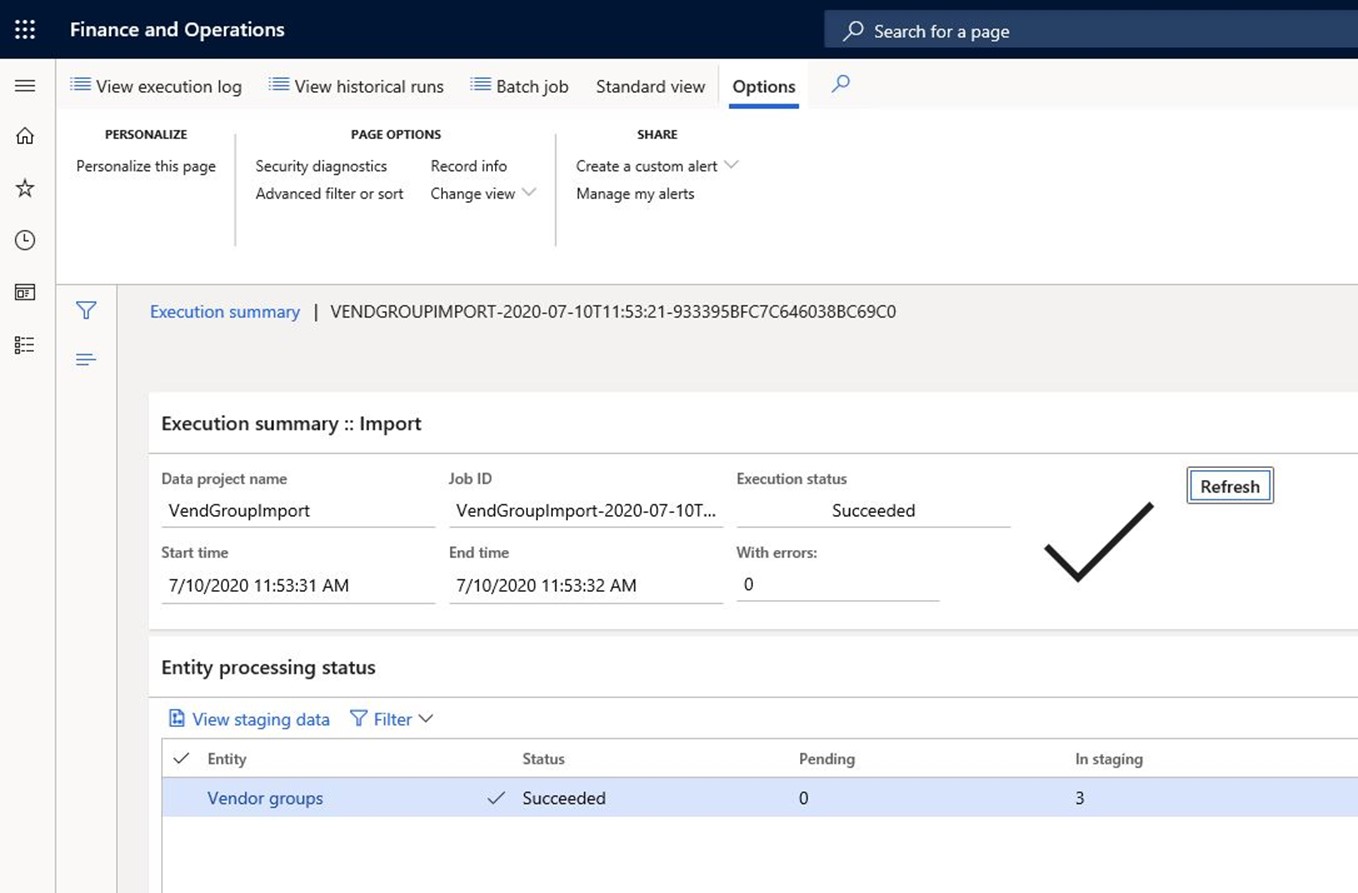The image size is (1358, 893).
Task: Open the Workspaces icon in sidebar
Action: point(25,292)
